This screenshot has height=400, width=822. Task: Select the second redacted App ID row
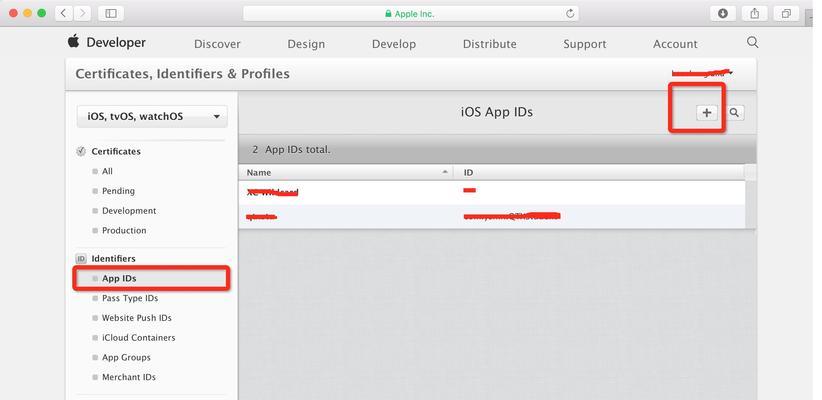click(x=492, y=216)
